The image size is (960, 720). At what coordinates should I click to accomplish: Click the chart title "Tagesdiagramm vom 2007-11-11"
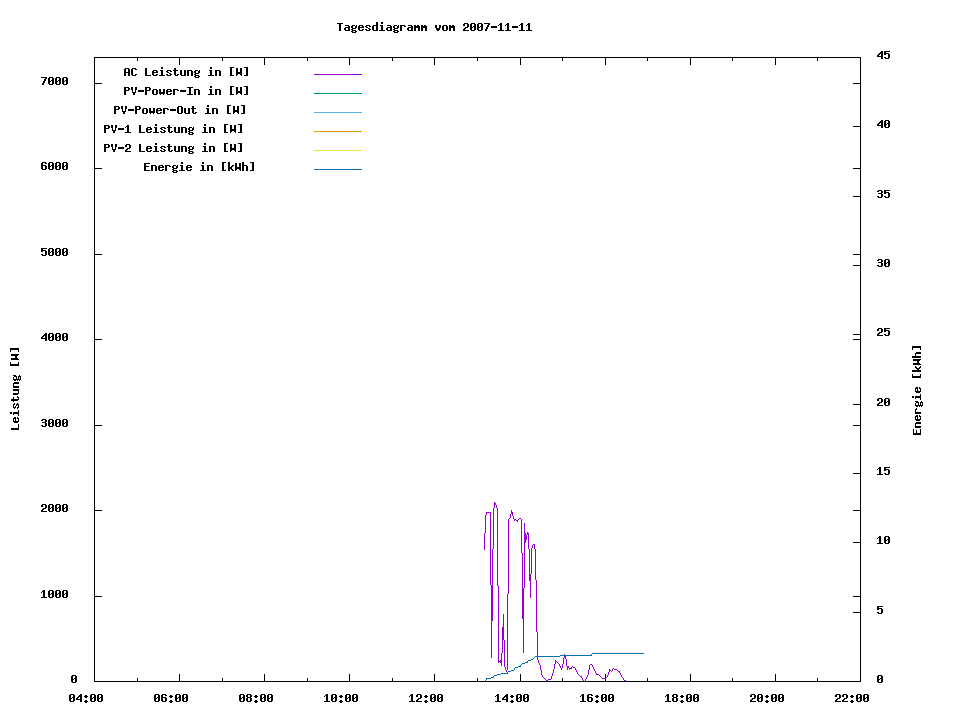tap(434, 28)
